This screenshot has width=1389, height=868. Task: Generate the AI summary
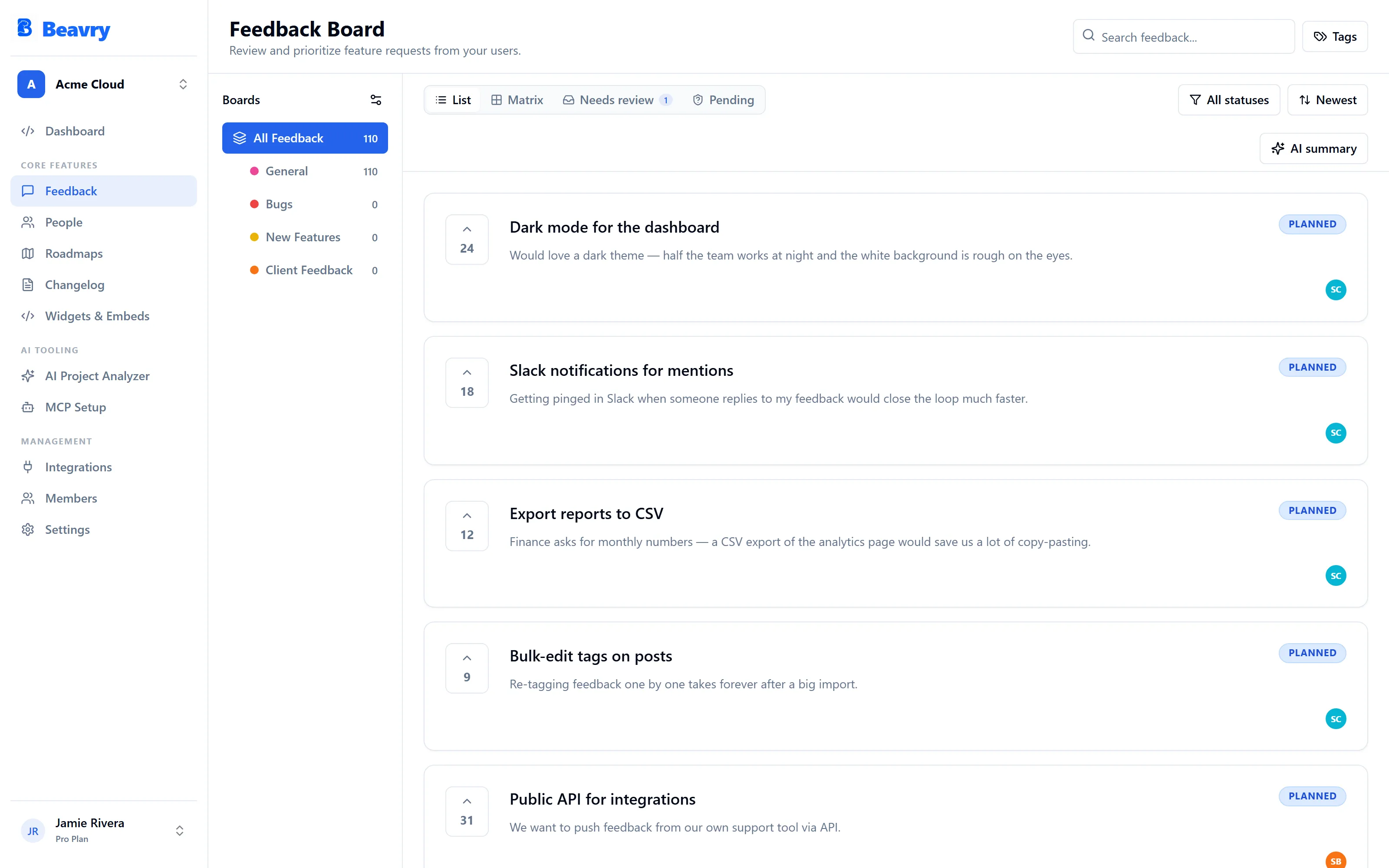click(x=1314, y=149)
